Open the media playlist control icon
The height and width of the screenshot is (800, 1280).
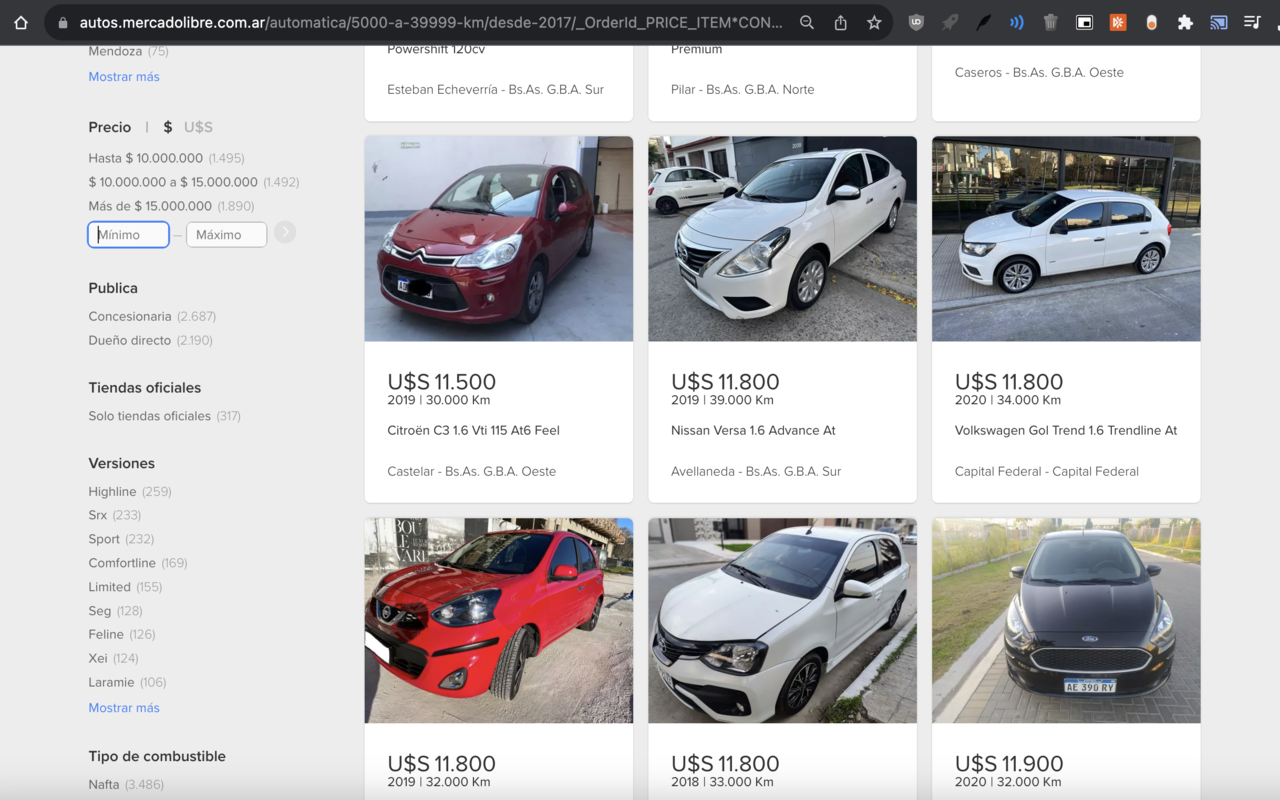click(x=1252, y=22)
